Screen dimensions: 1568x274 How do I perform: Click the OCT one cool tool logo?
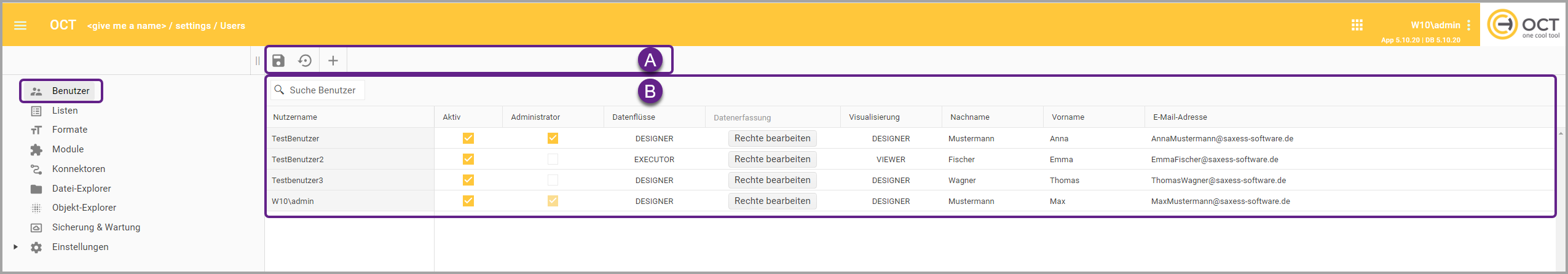[1523, 25]
